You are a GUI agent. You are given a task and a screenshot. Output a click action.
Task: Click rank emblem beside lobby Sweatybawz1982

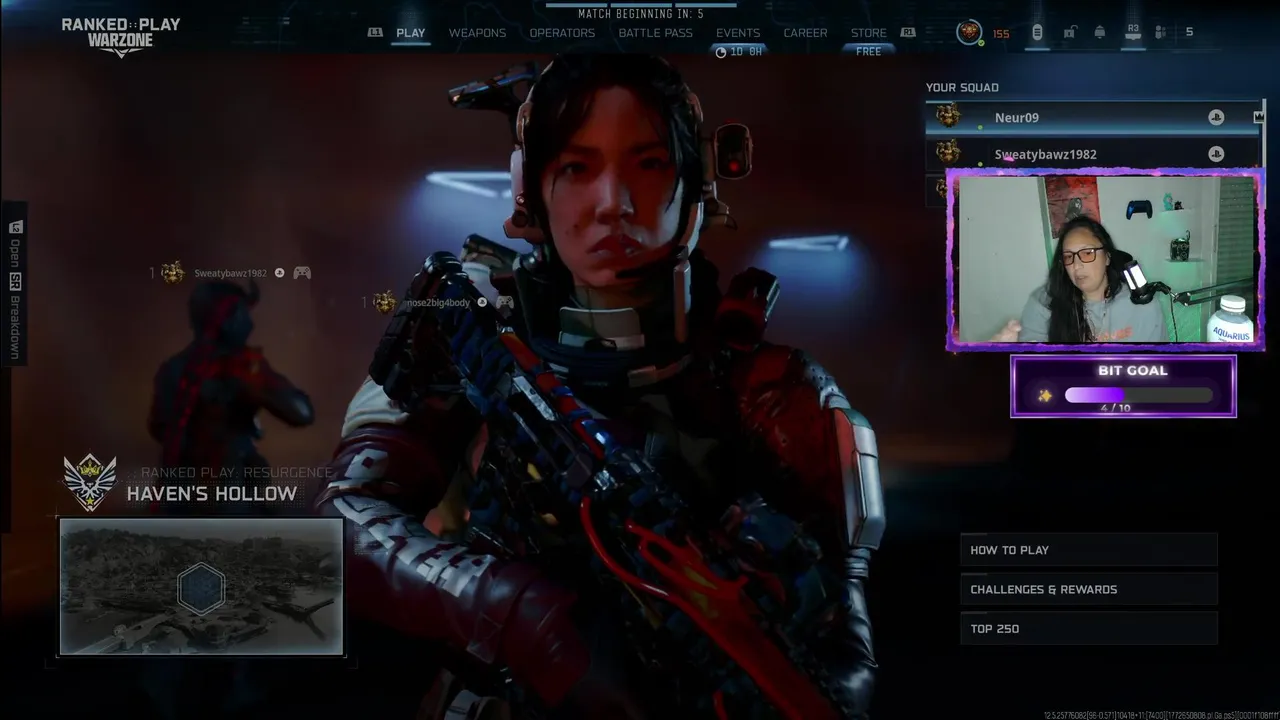173,273
